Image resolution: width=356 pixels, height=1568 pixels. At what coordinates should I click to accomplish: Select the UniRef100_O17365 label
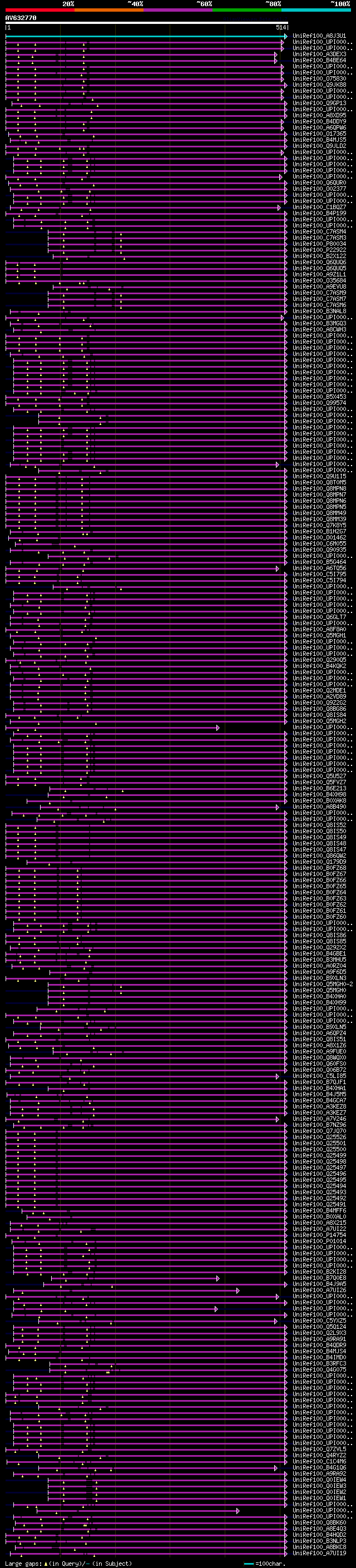point(319,134)
